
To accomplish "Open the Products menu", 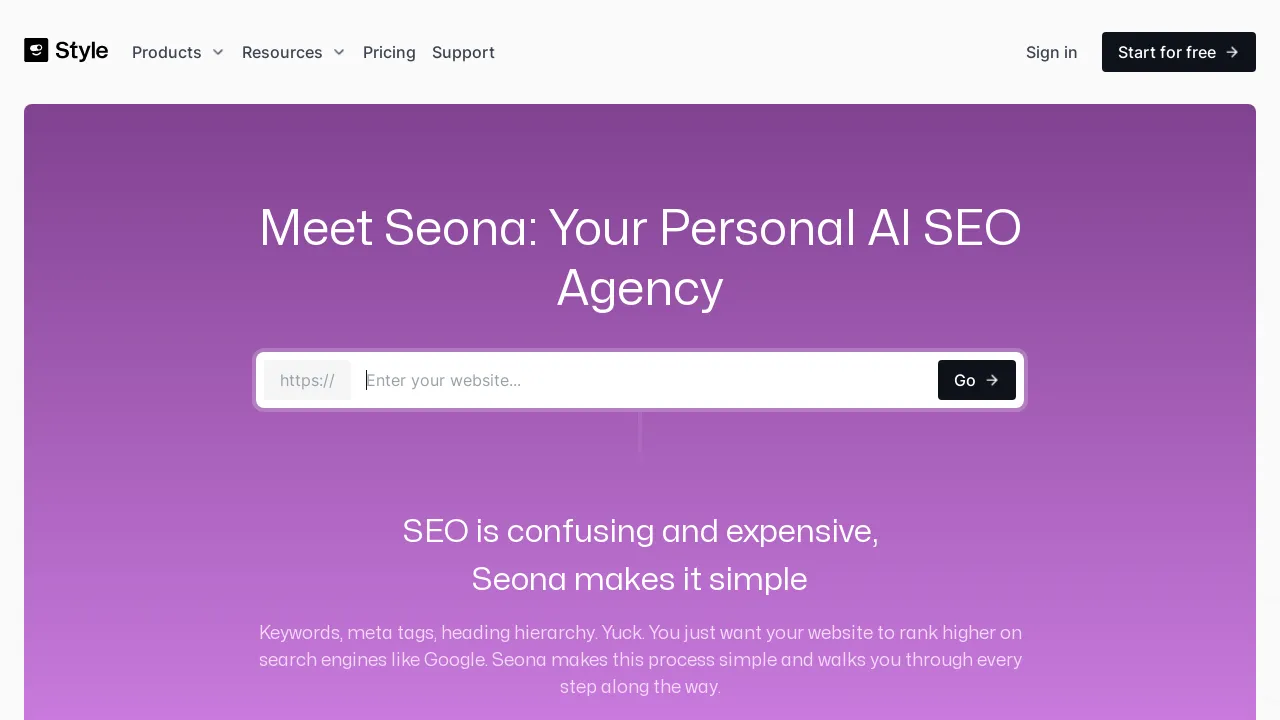I will (x=167, y=52).
